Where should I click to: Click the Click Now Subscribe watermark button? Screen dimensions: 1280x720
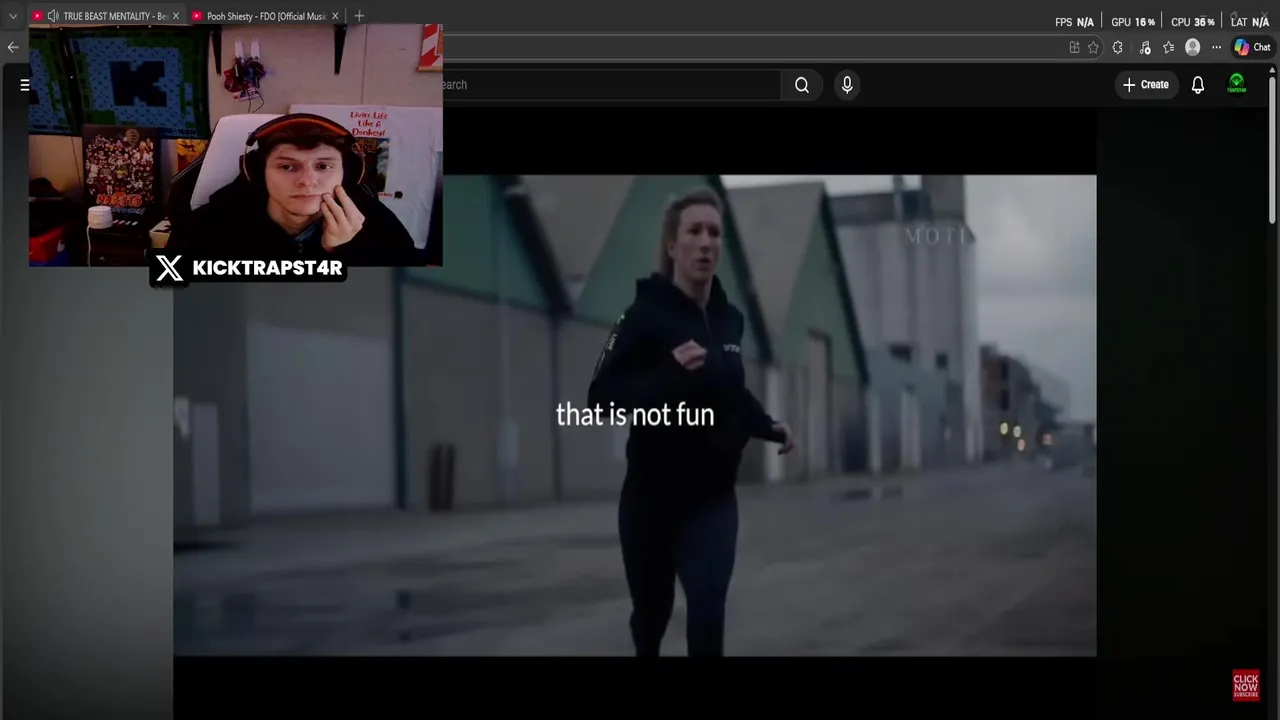click(x=1246, y=685)
